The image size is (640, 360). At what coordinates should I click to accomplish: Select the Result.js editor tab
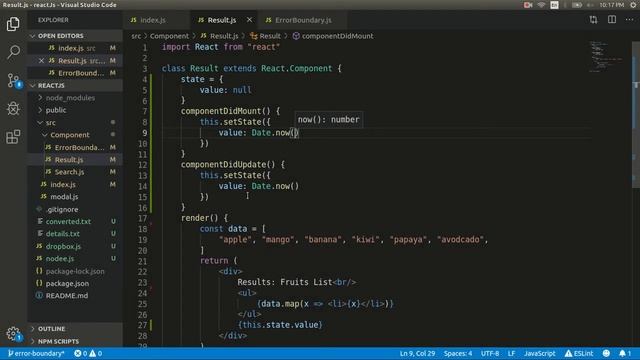(x=222, y=20)
